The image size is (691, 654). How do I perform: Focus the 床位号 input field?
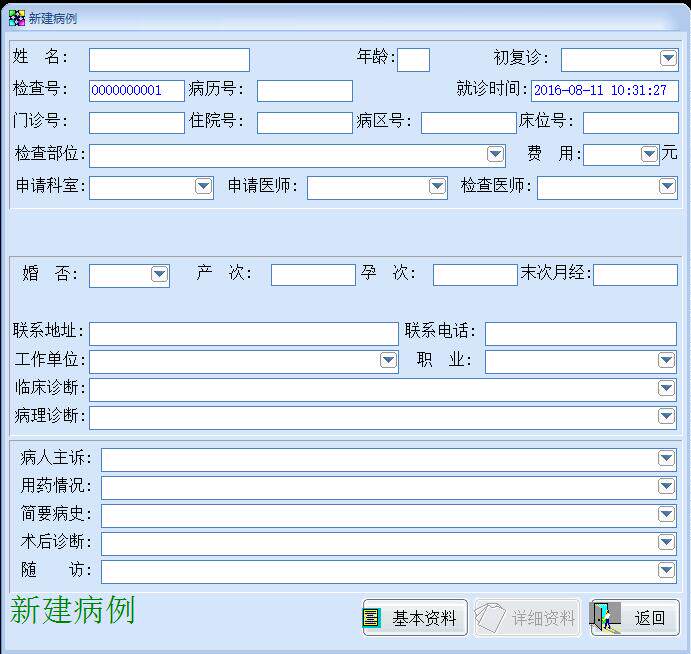click(x=631, y=123)
